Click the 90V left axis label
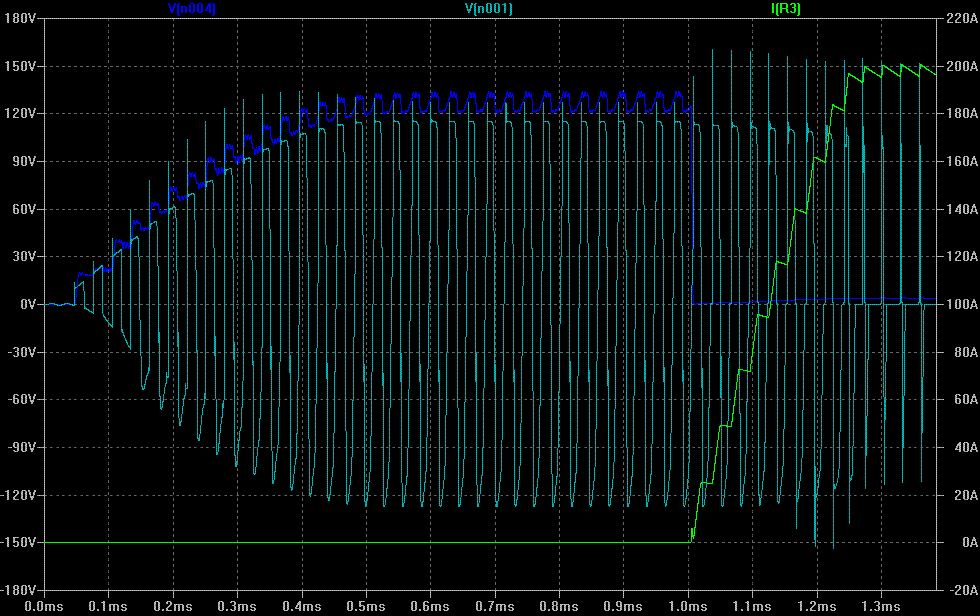The image size is (980, 616). (24, 161)
